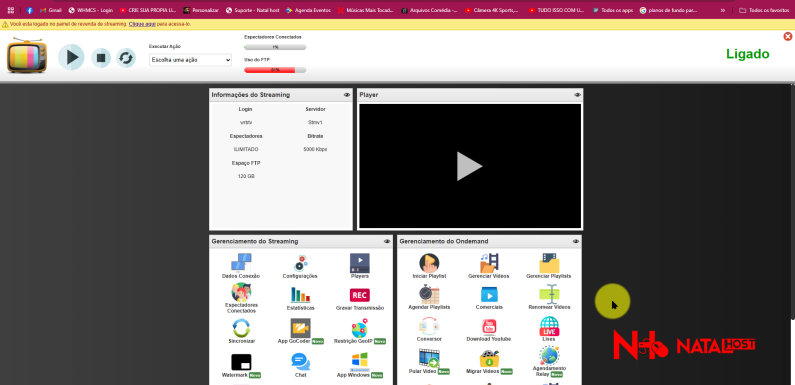Image resolution: width=795 pixels, height=385 pixels.
Task: Open Comerciais
Action: (489, 298)
